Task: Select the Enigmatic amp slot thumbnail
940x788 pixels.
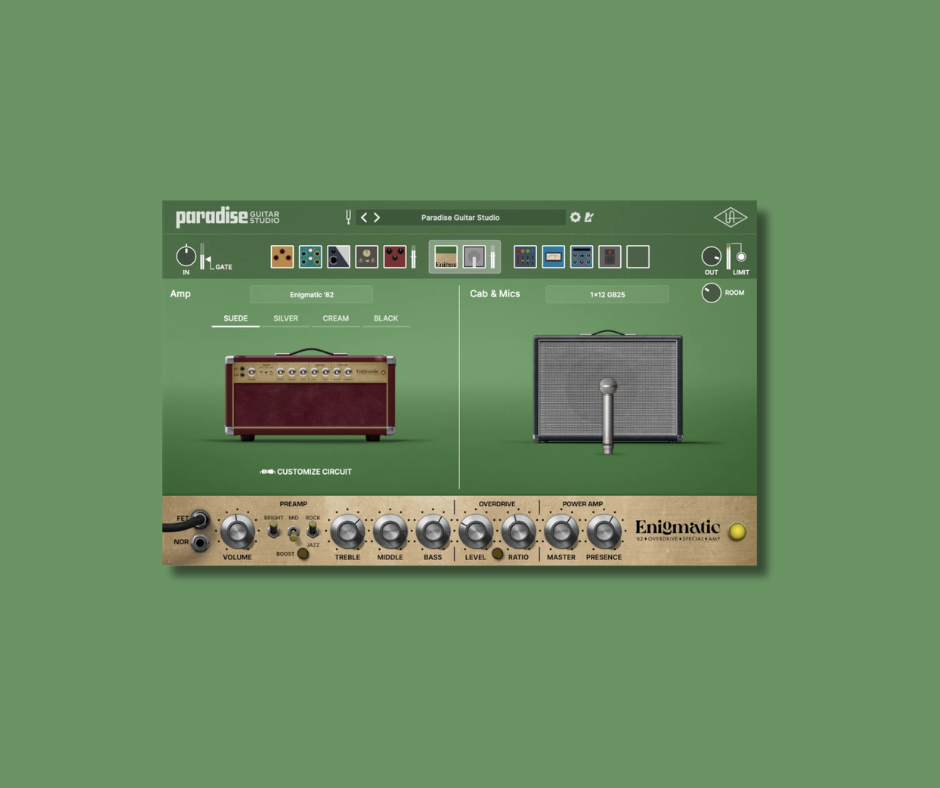Action: [x=446, y=257]
